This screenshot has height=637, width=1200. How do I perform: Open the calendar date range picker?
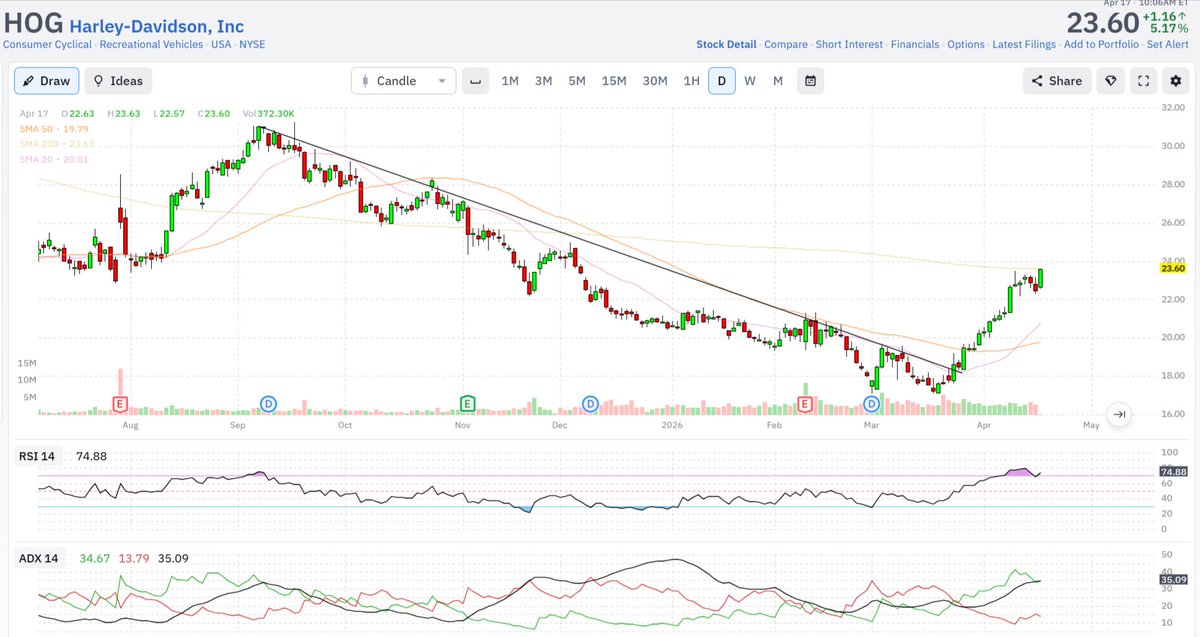pyautogui.click(x=810, y=81)
